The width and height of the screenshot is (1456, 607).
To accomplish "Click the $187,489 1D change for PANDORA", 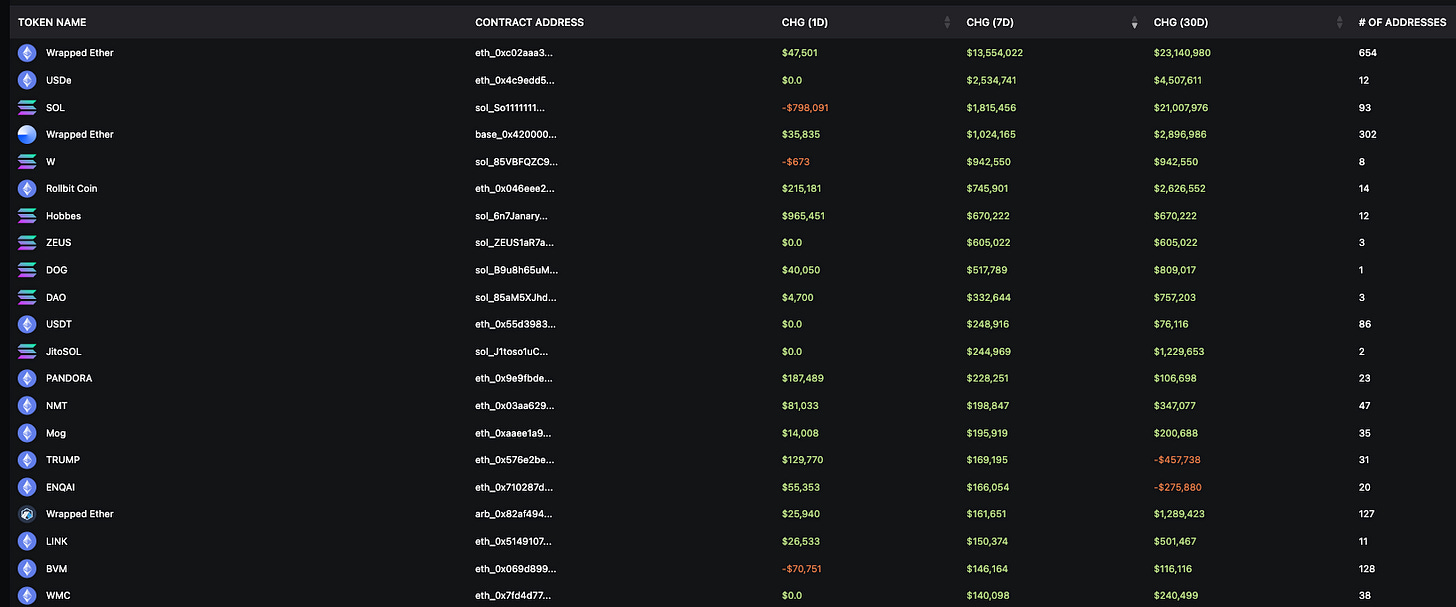I will tap(803, 378).
